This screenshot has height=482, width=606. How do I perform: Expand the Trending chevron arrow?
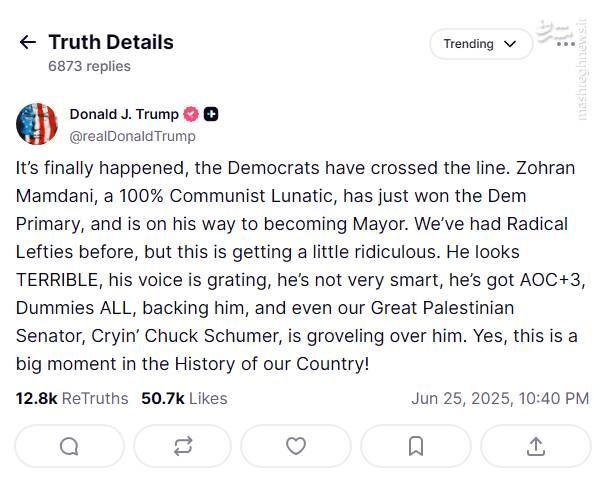[511, 44]
